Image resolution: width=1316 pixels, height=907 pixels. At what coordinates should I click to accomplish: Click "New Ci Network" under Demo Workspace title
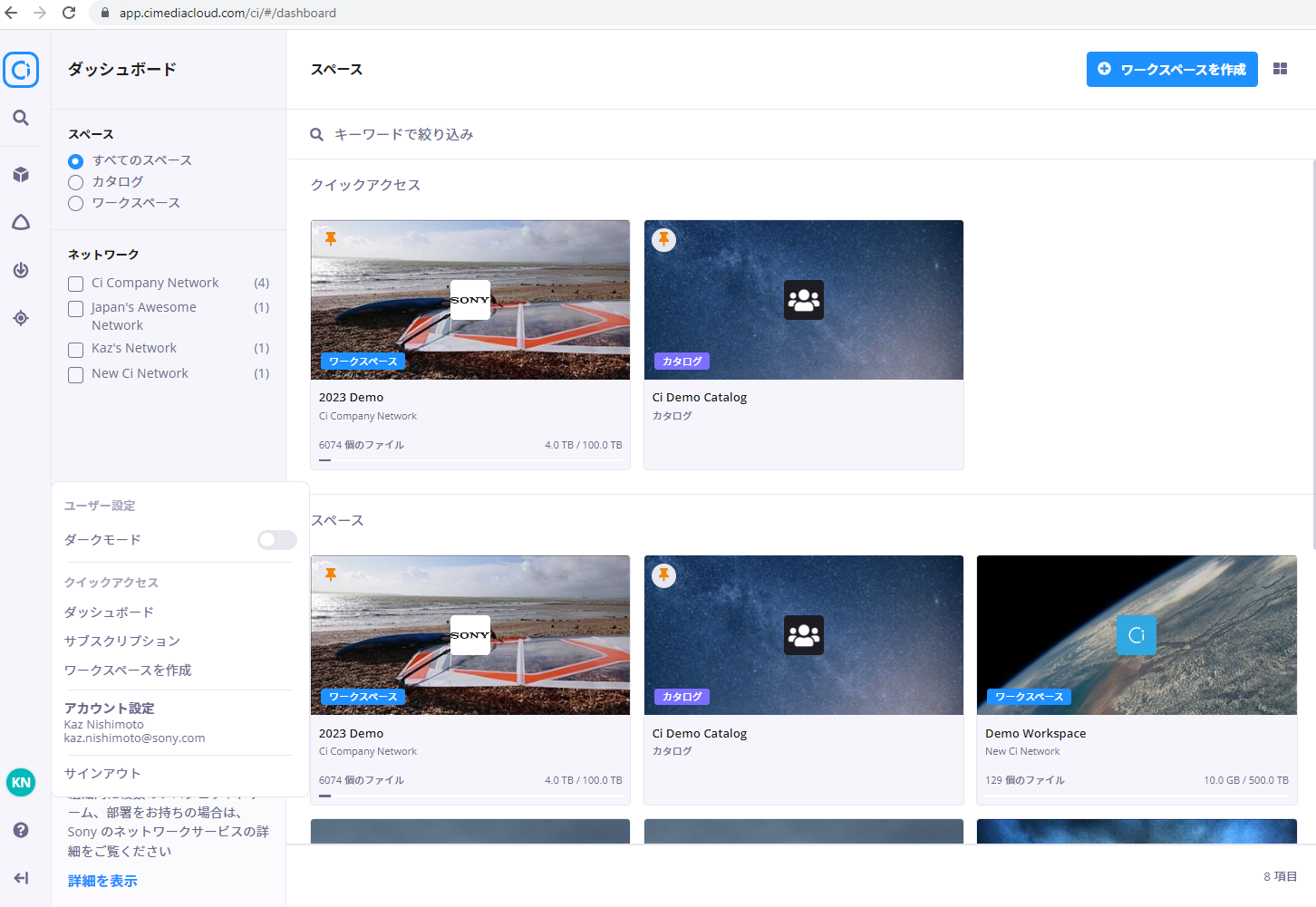click(x=1022, y=751)
